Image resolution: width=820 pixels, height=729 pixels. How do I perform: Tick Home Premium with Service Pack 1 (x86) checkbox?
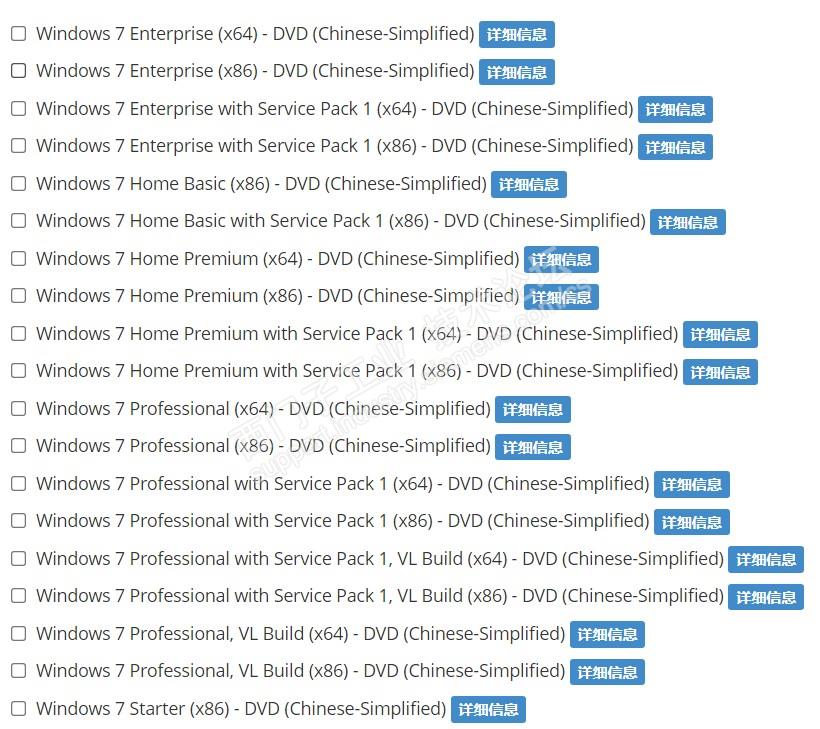(x=18, y=371)
